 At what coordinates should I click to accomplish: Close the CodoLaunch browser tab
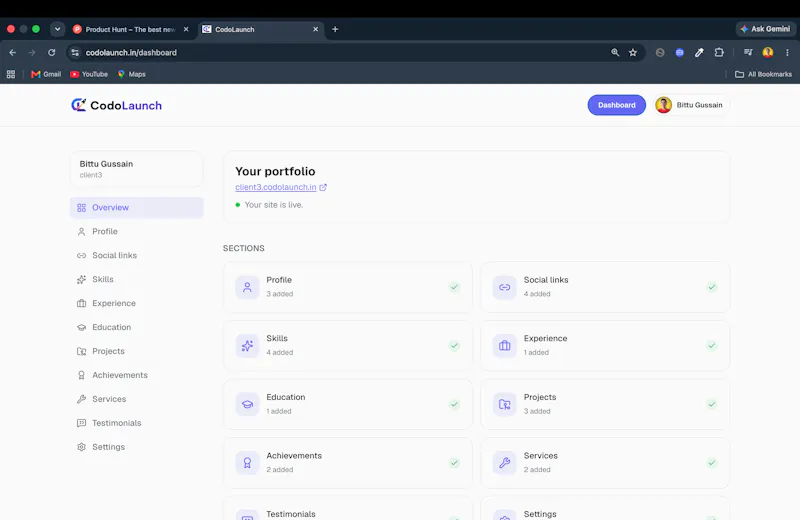click(315, 30)
